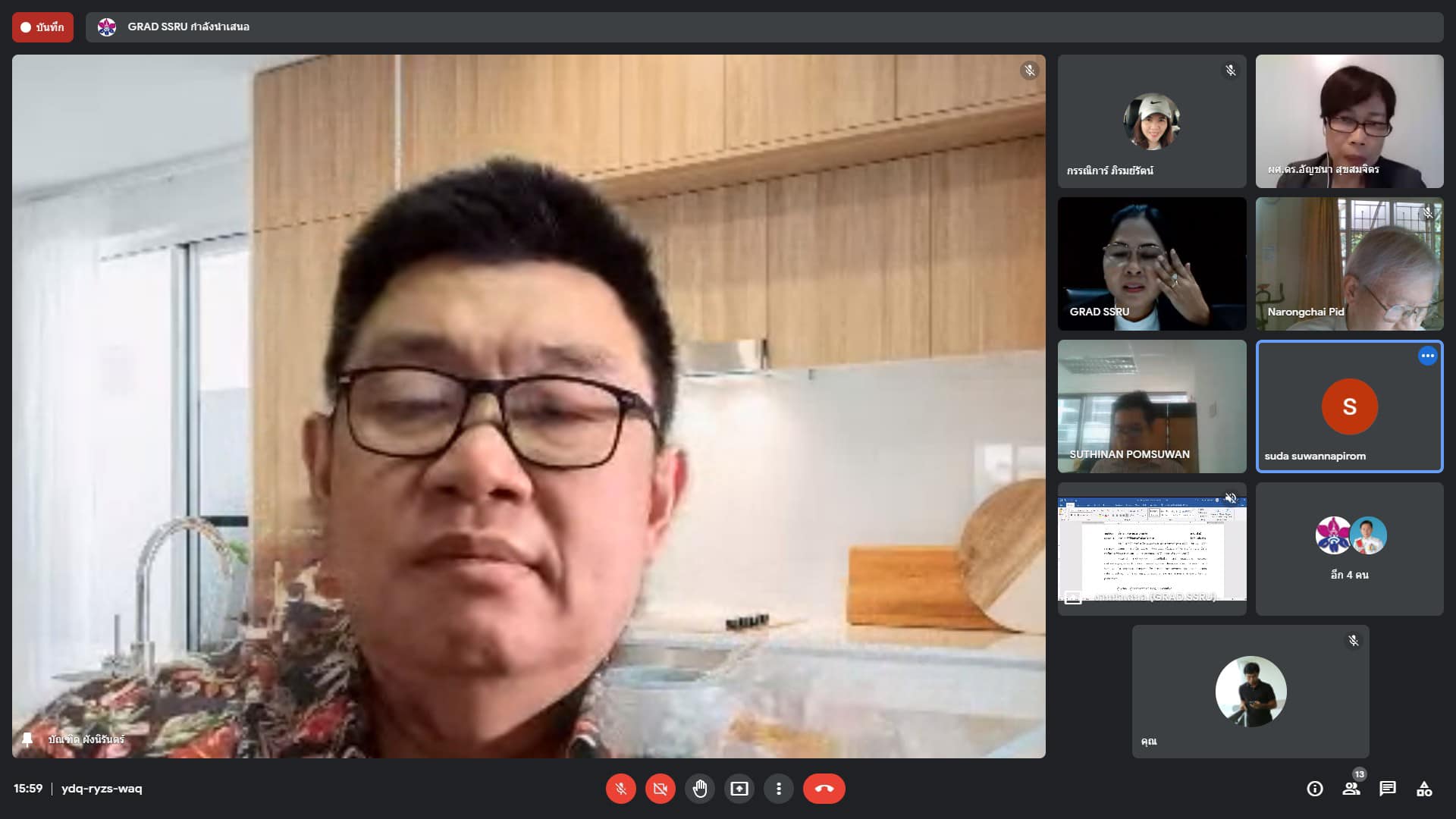Click the muted icon on your self-view tile
Image resolution: width=1456 pixels, height=819 pixels.
(x=1353, y=641)
